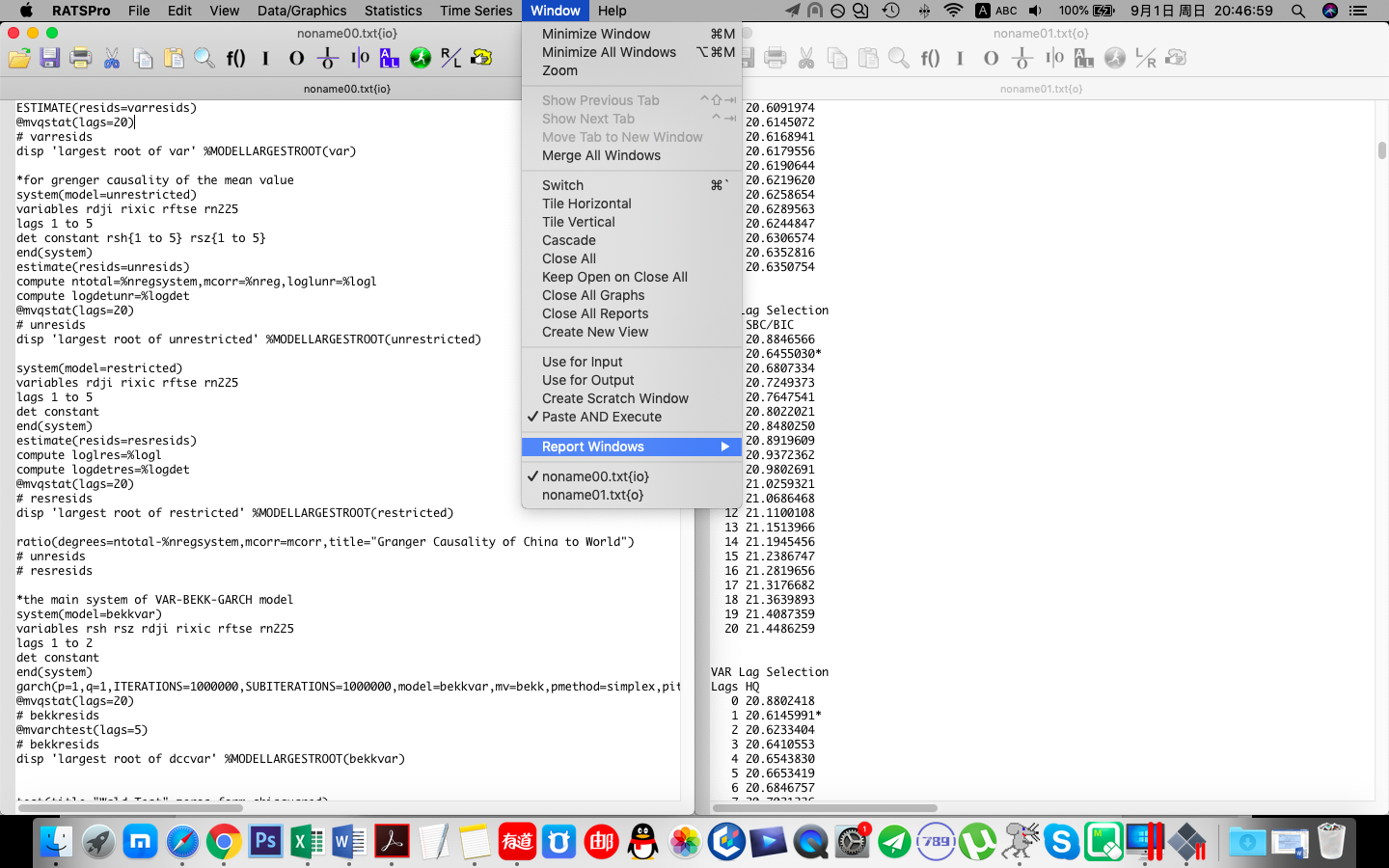Click the Find magnifying glass icon
This screenshot has width=1389, height=868.
pos(204,58)
